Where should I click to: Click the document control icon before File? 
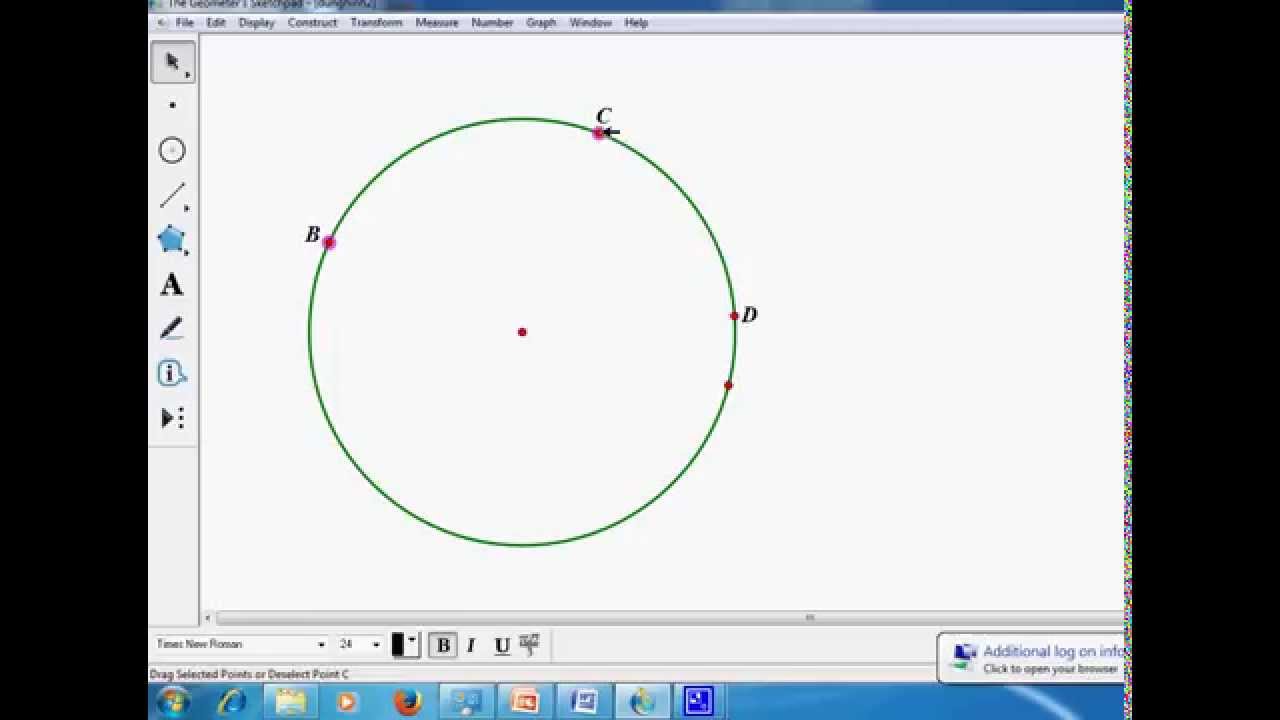[x=162, y=23]
